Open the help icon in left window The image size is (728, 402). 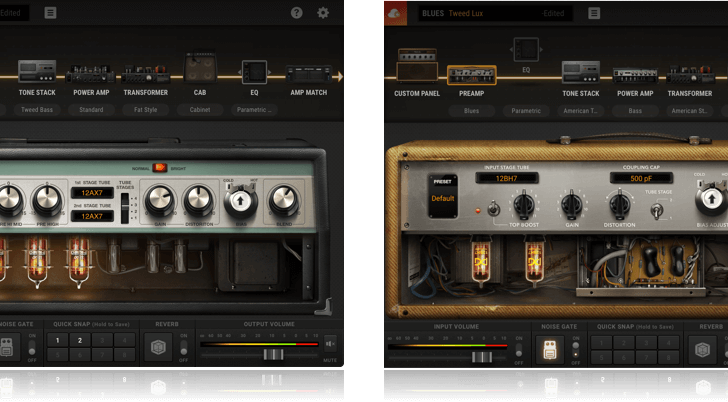point(297,13)
